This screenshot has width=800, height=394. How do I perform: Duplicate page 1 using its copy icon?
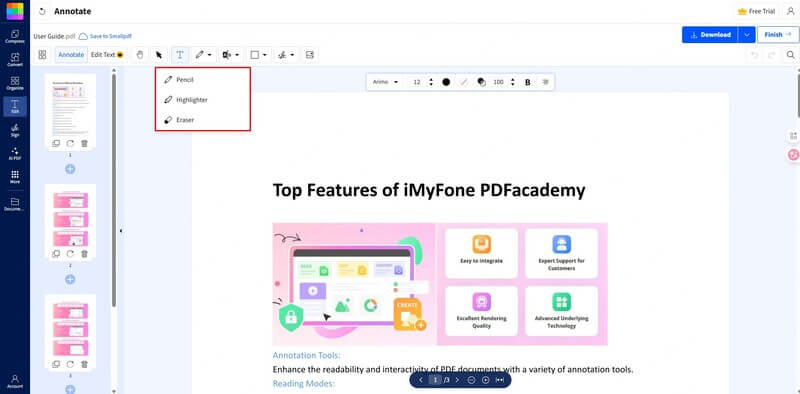[56, 143]
